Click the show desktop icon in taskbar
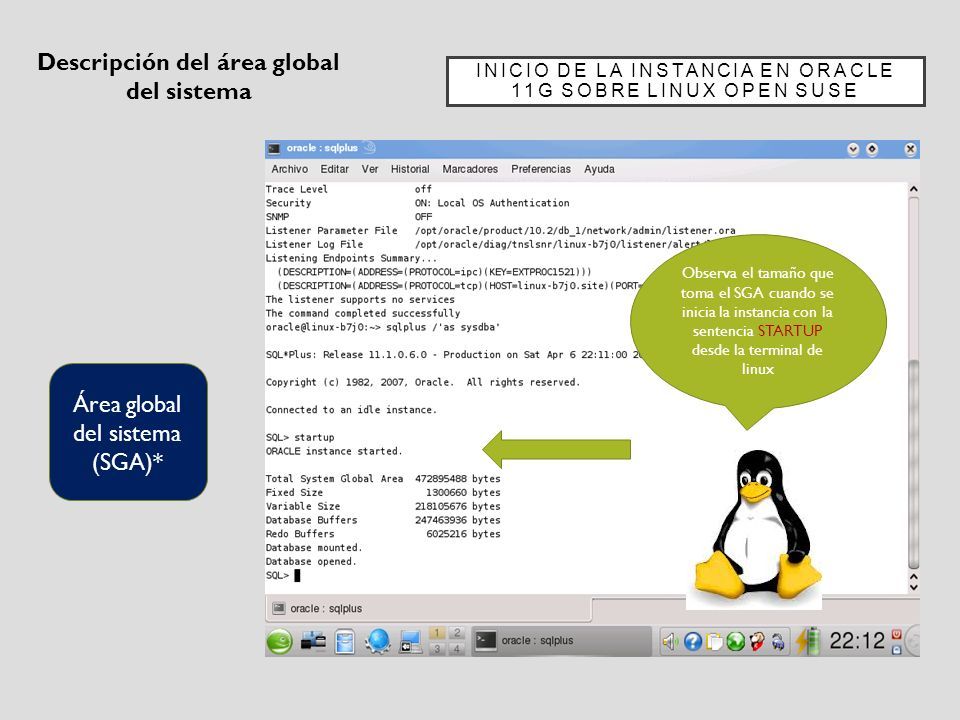 (x=410, y=641)
